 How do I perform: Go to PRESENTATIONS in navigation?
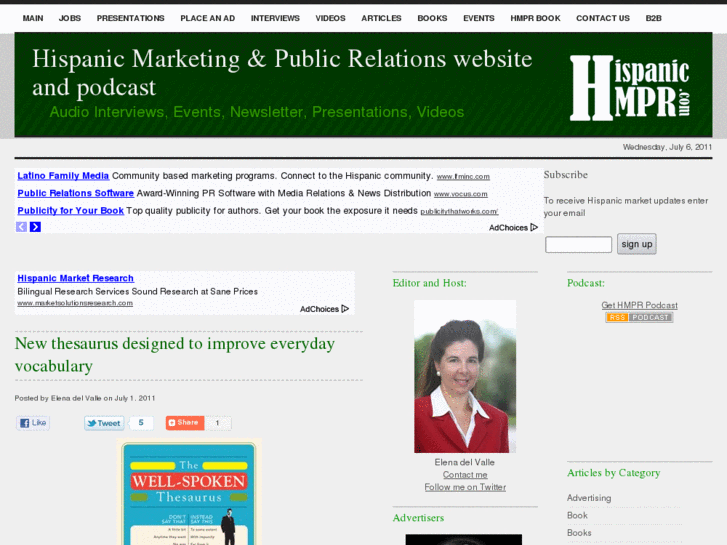click(x=130, y=18)
